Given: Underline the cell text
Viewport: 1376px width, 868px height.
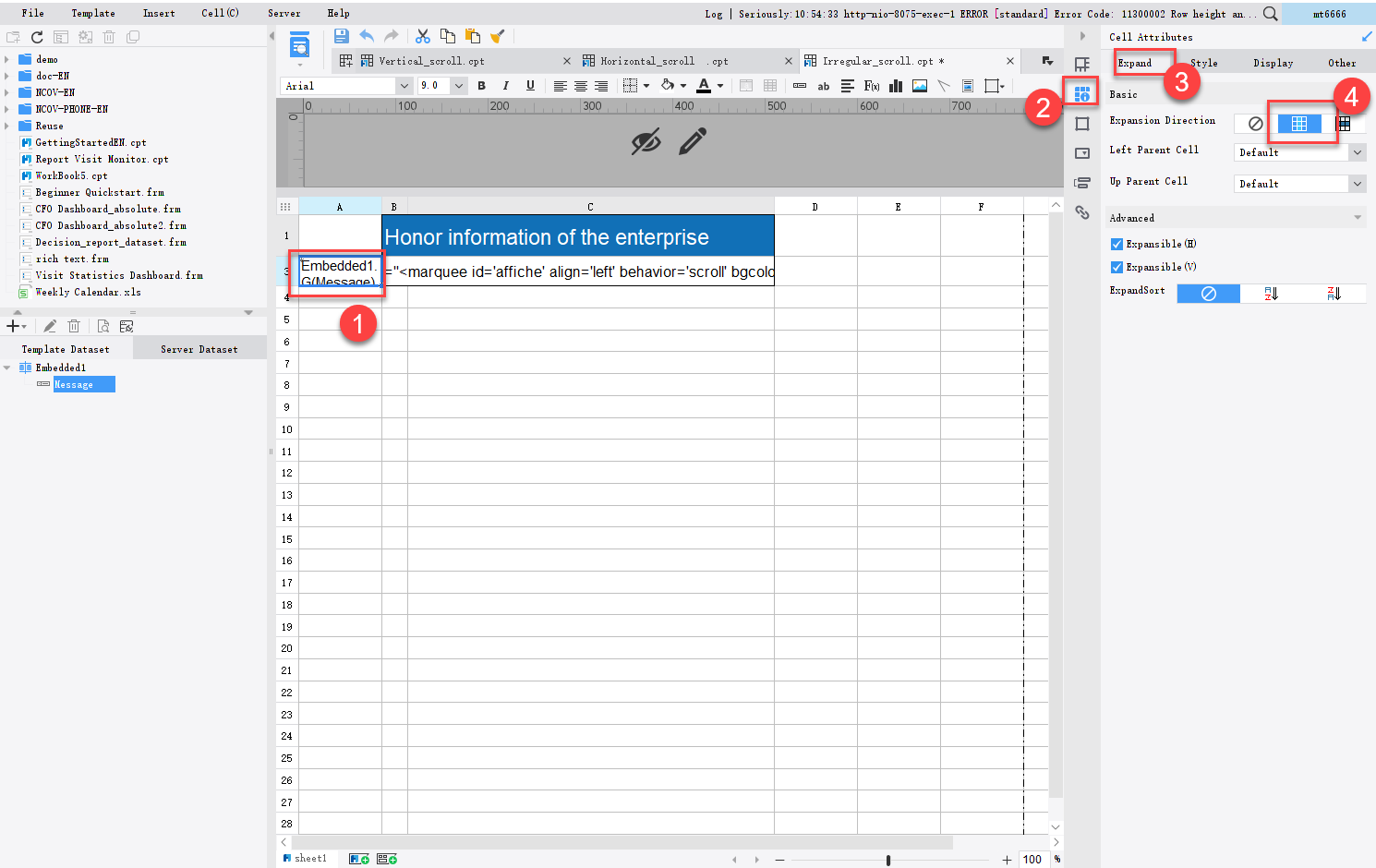Looking at the screenshot, I should (530, 86).
